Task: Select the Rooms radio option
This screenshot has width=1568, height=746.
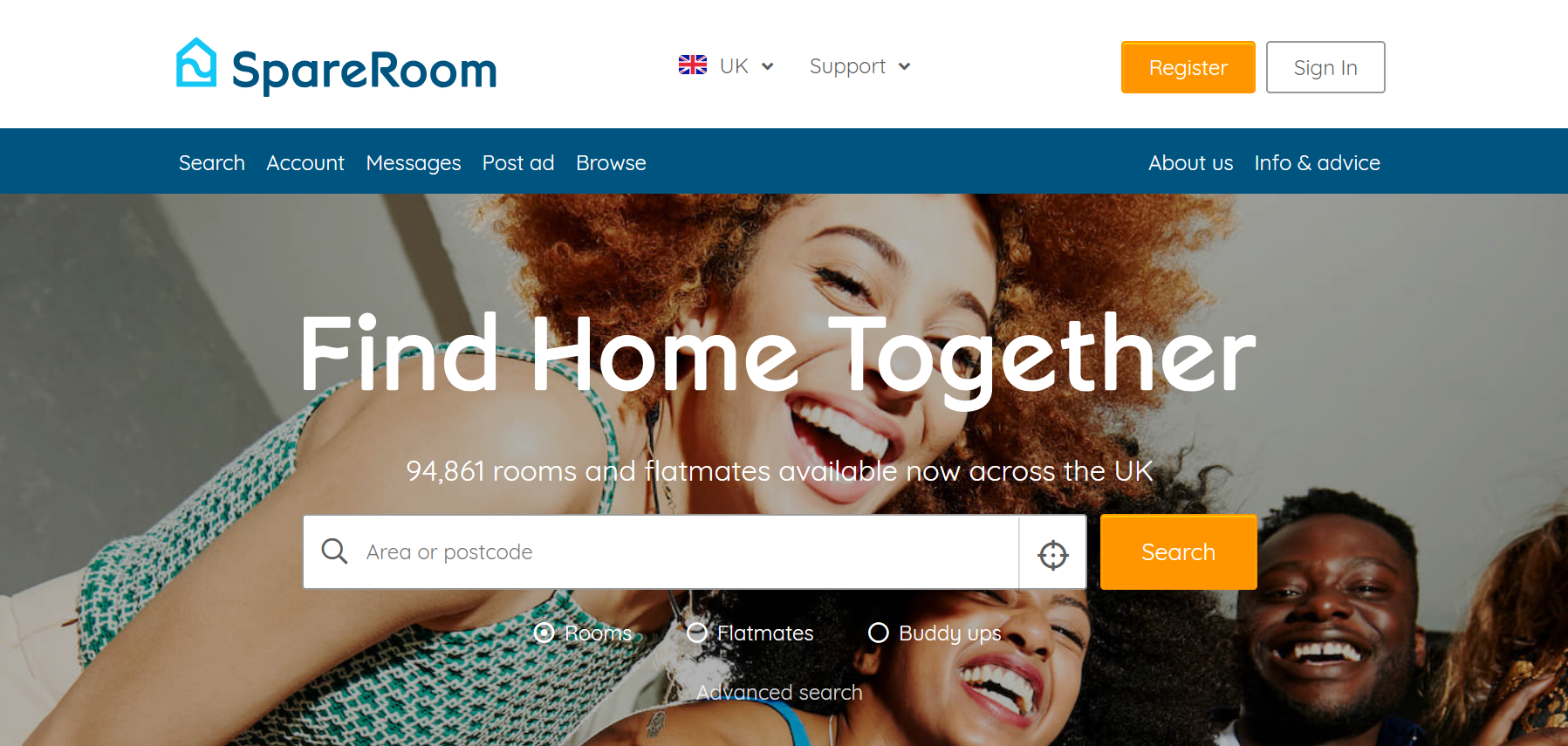Action: [x=544, y=633]
